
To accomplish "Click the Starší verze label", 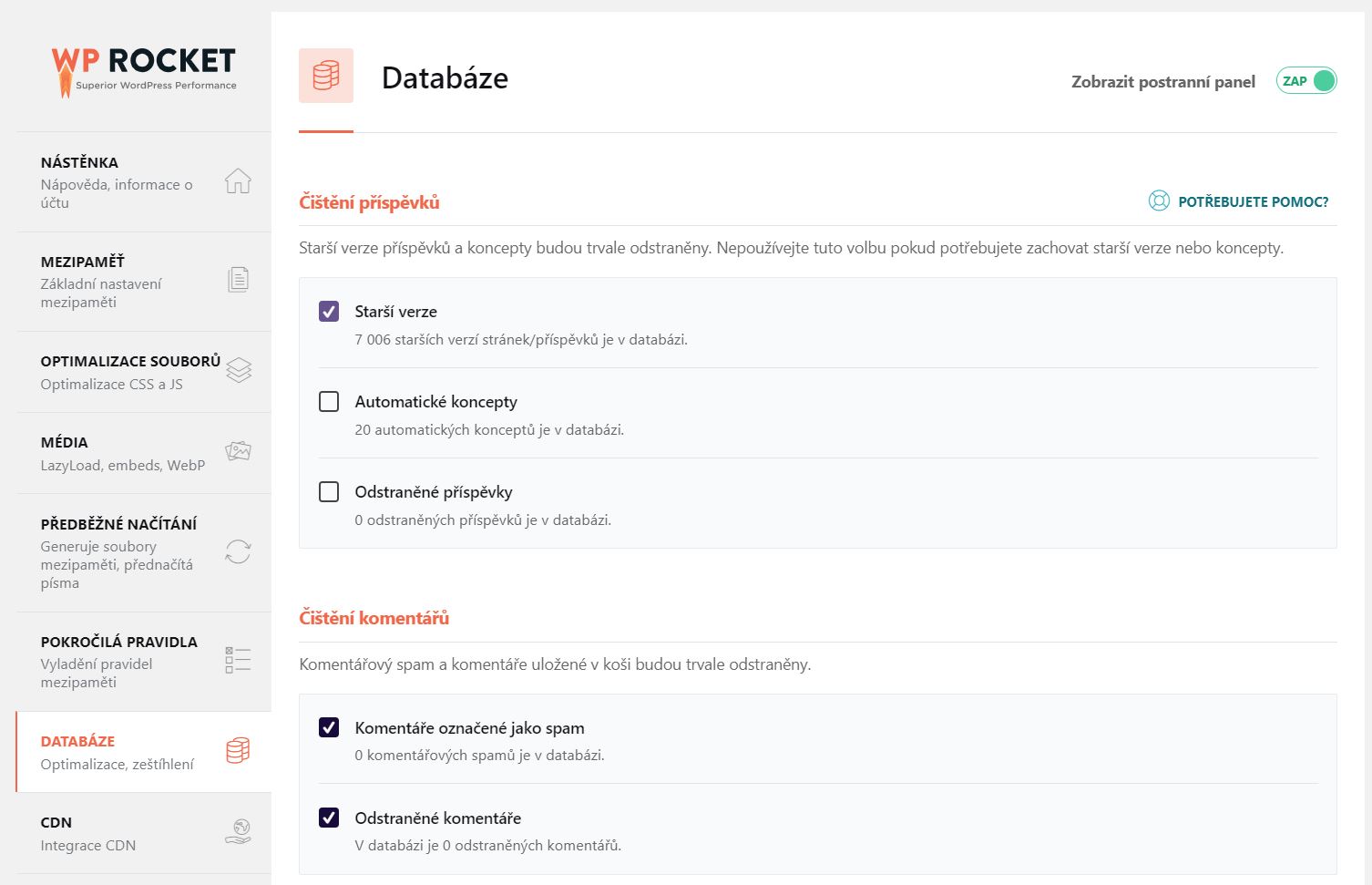I will tap(395, 312).
